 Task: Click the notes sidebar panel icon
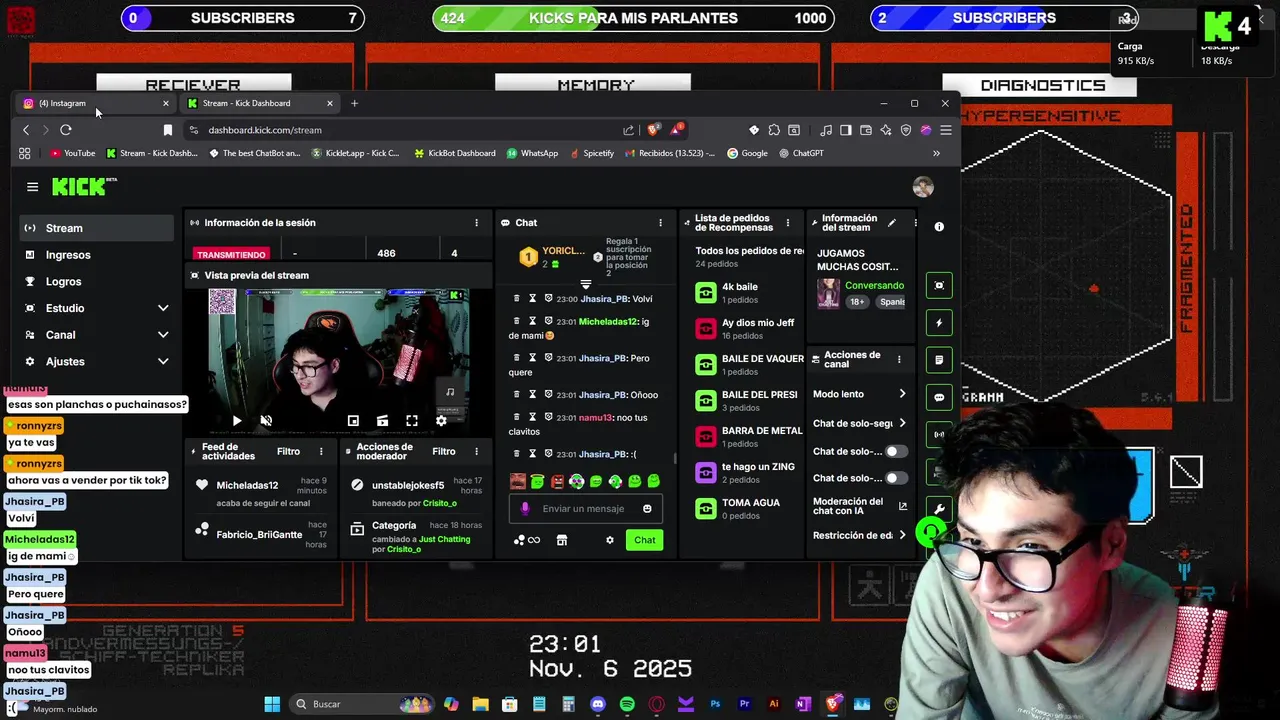939,360
